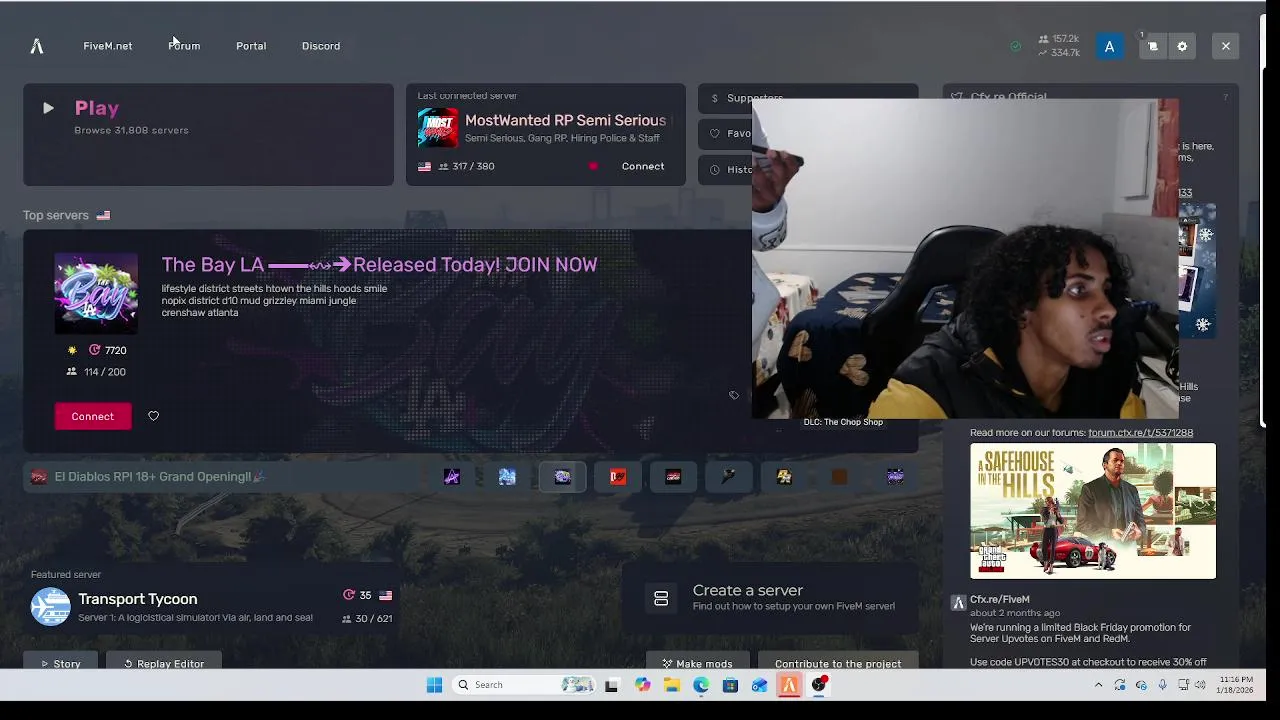Open the Forum navigation link
The width and height of the screenshot is (1280, 720).
click(184, 46)
